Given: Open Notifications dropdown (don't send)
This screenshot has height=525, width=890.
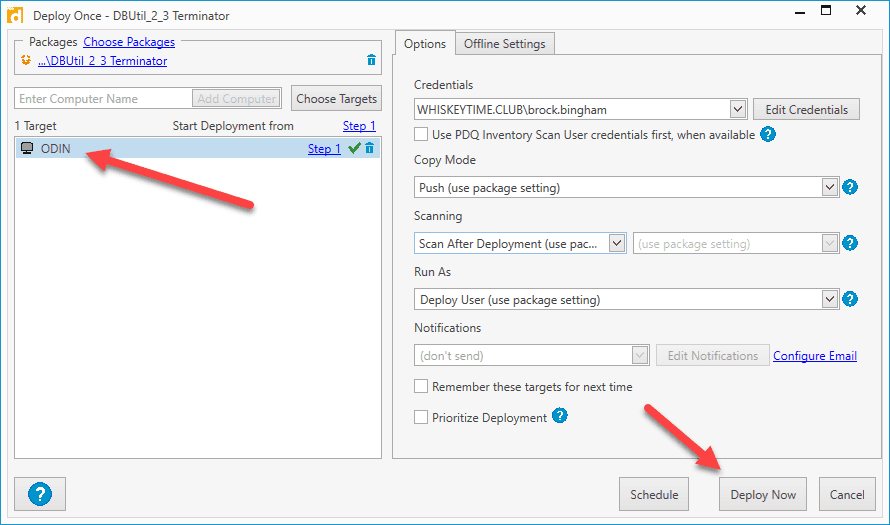Looking at the screenshot, I should coord(532,355).
